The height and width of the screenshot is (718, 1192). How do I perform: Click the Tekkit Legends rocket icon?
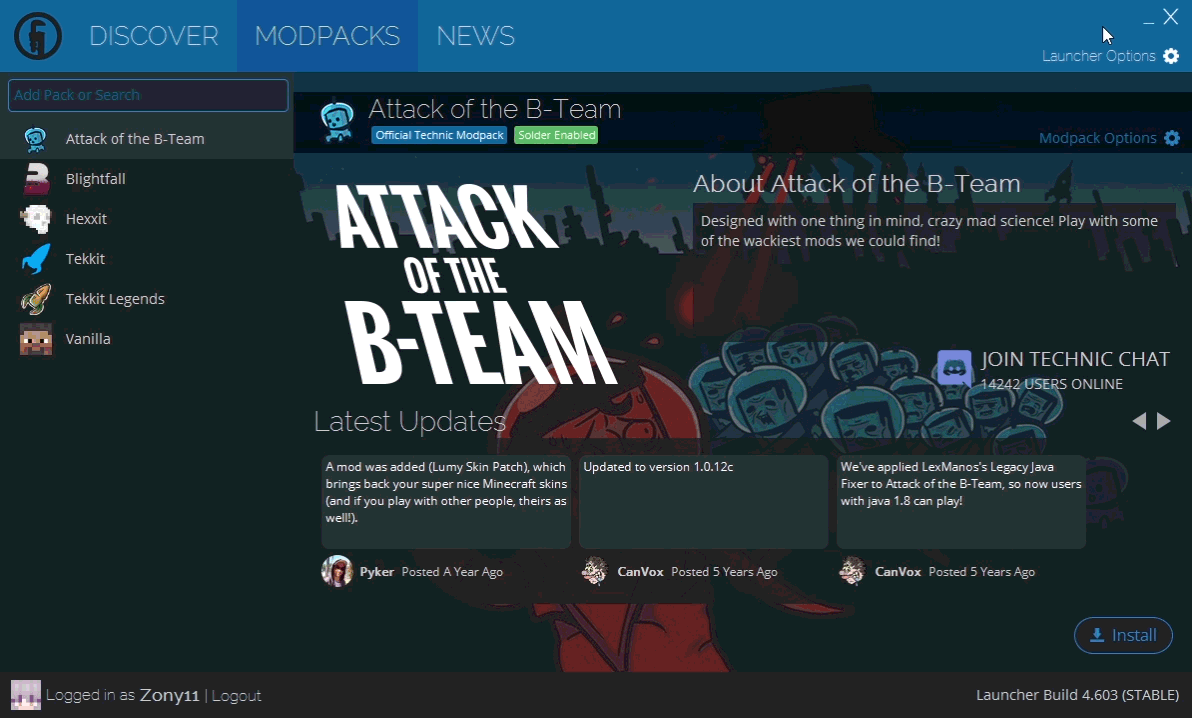pyautogui.click(x=35, y=299)
